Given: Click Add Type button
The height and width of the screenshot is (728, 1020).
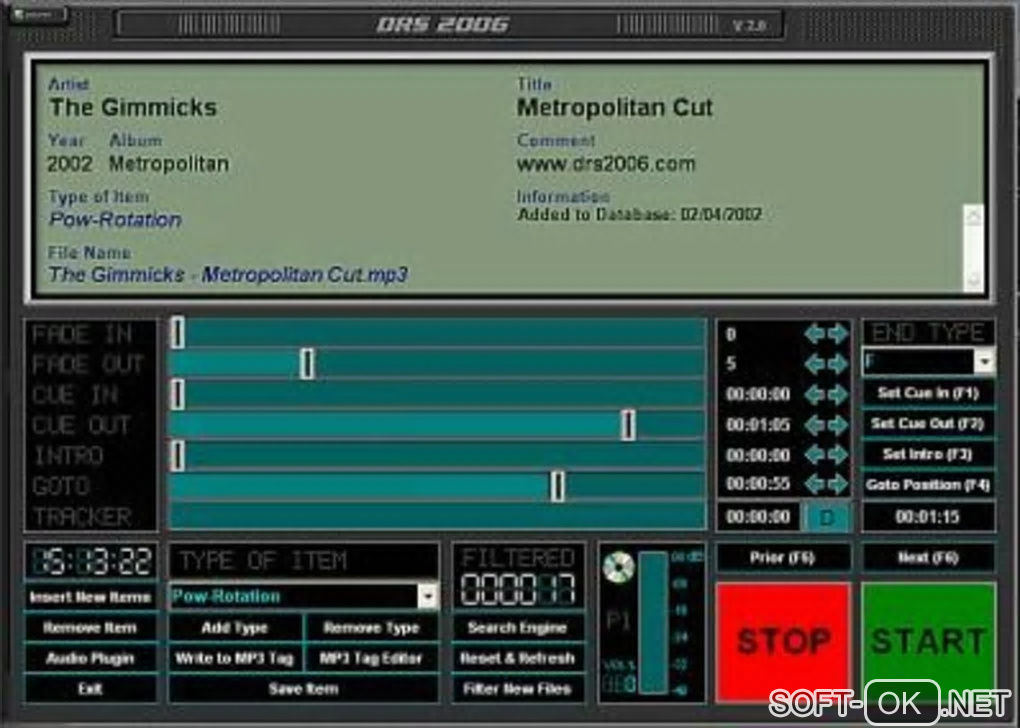Looking at the screenshot, I should point(235,628).
